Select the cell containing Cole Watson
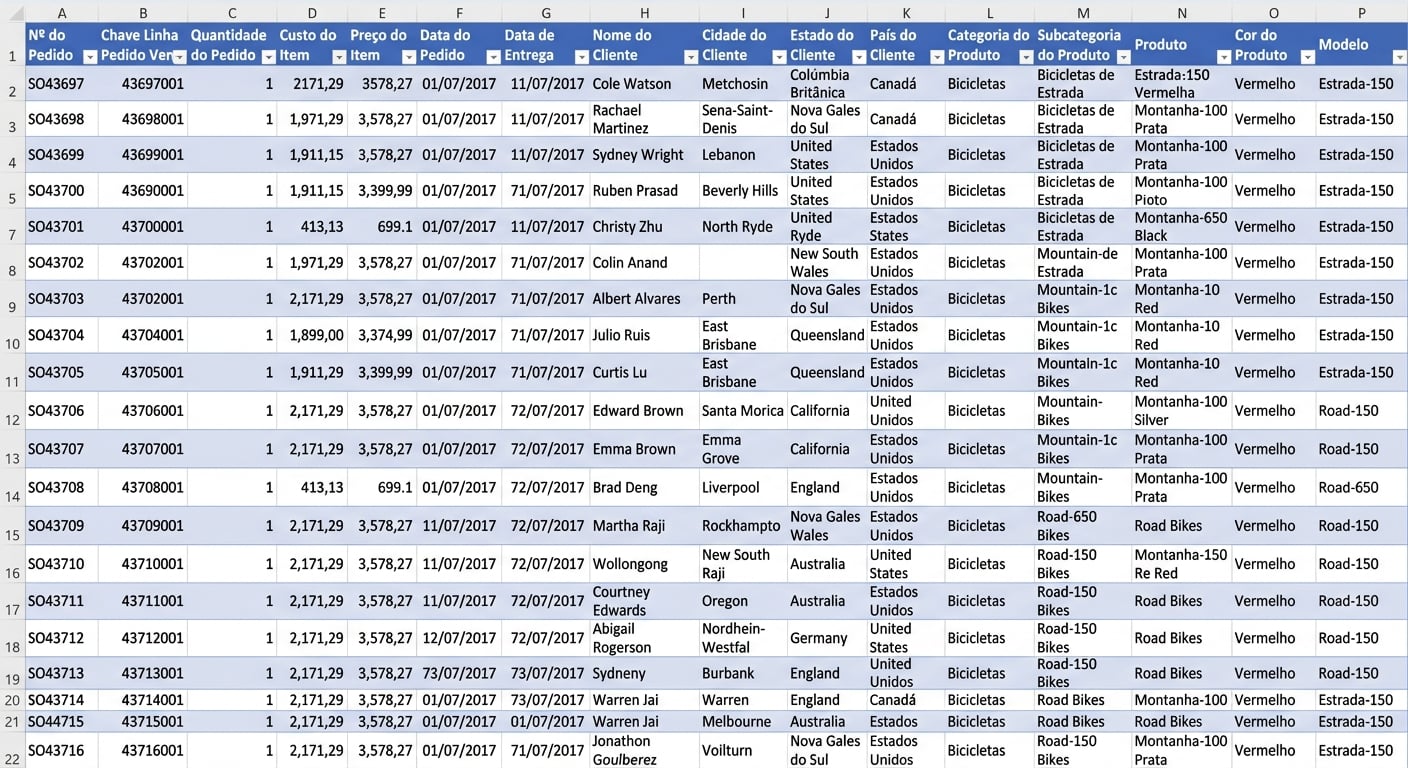Image resolution: width=1408 pixels, height=768 pixels. click(x=644, y=84)
